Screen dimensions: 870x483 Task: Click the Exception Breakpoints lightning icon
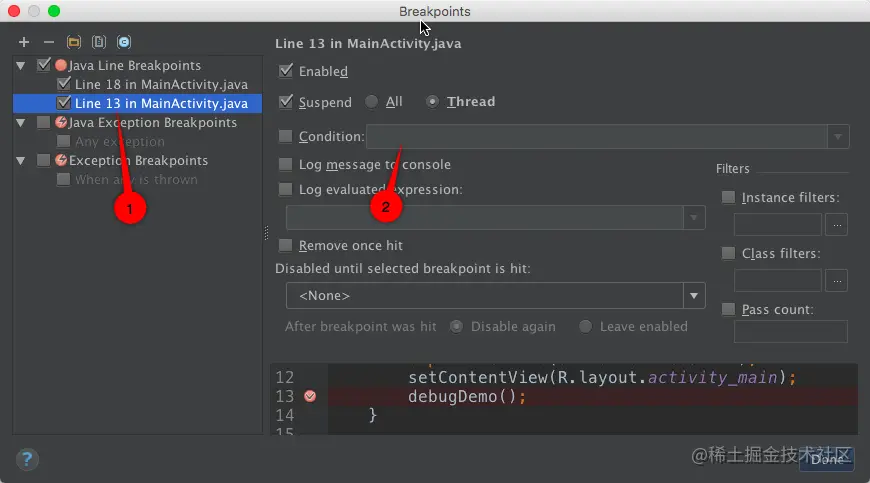click(x=61, y=161)
